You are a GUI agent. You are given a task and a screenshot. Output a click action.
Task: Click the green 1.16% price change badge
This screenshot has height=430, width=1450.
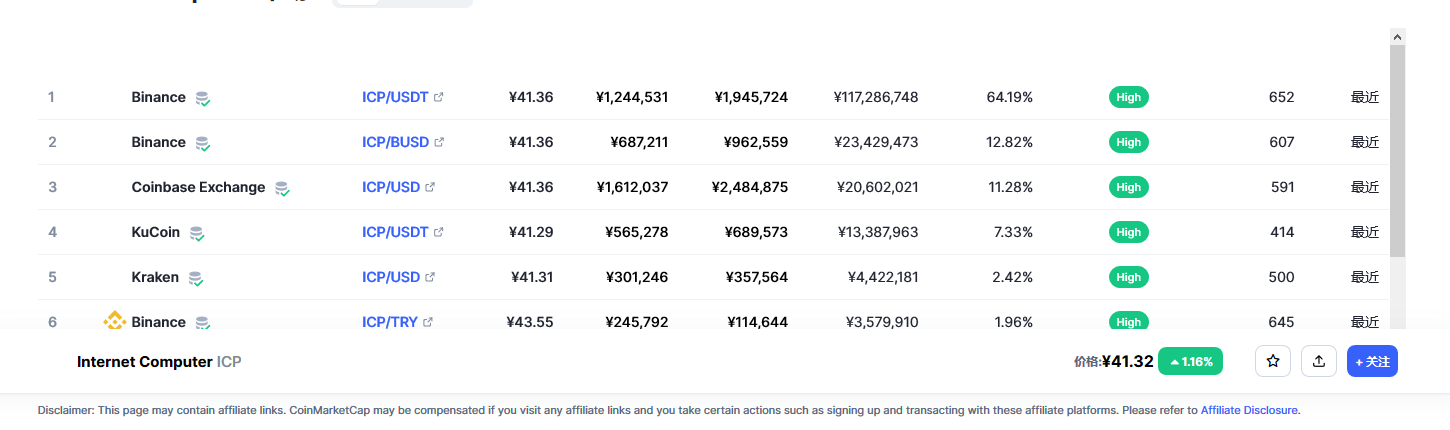point(1190,361)
